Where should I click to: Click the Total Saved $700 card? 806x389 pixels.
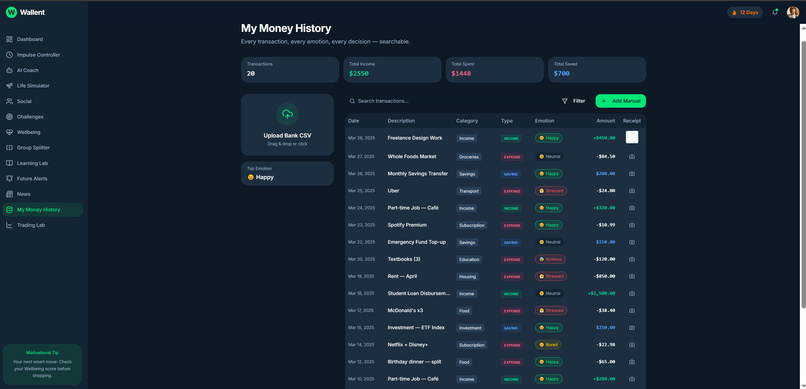[x=597, y=69]
